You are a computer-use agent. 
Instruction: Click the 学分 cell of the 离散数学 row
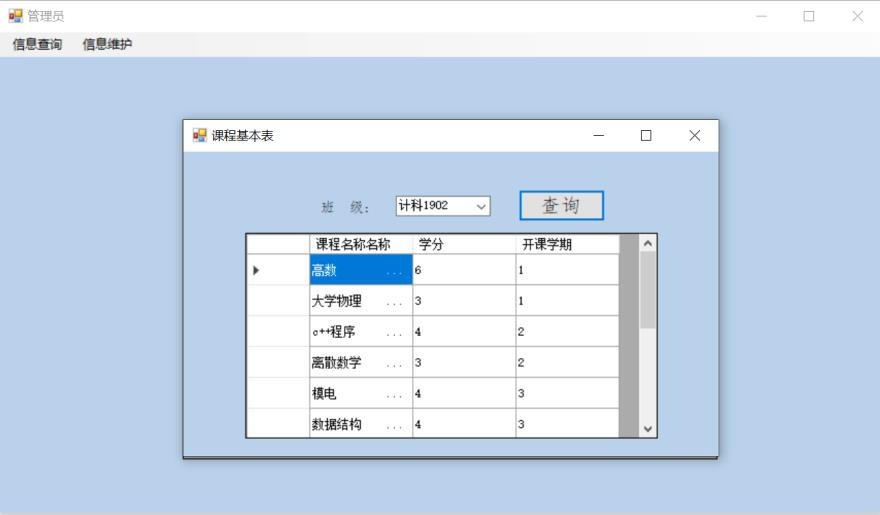point(464,362)
